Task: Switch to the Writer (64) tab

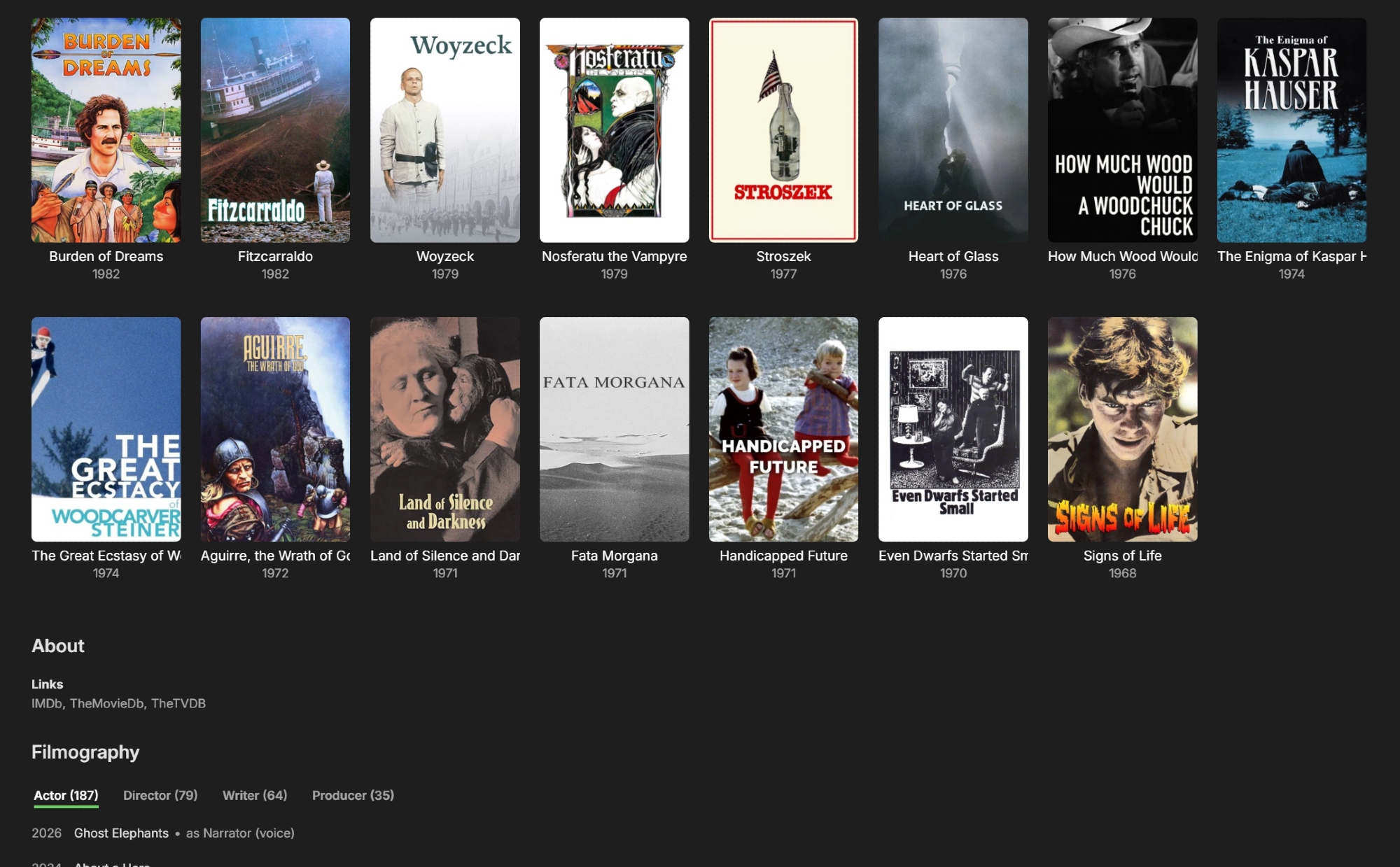Action: [x=255, y=795]
